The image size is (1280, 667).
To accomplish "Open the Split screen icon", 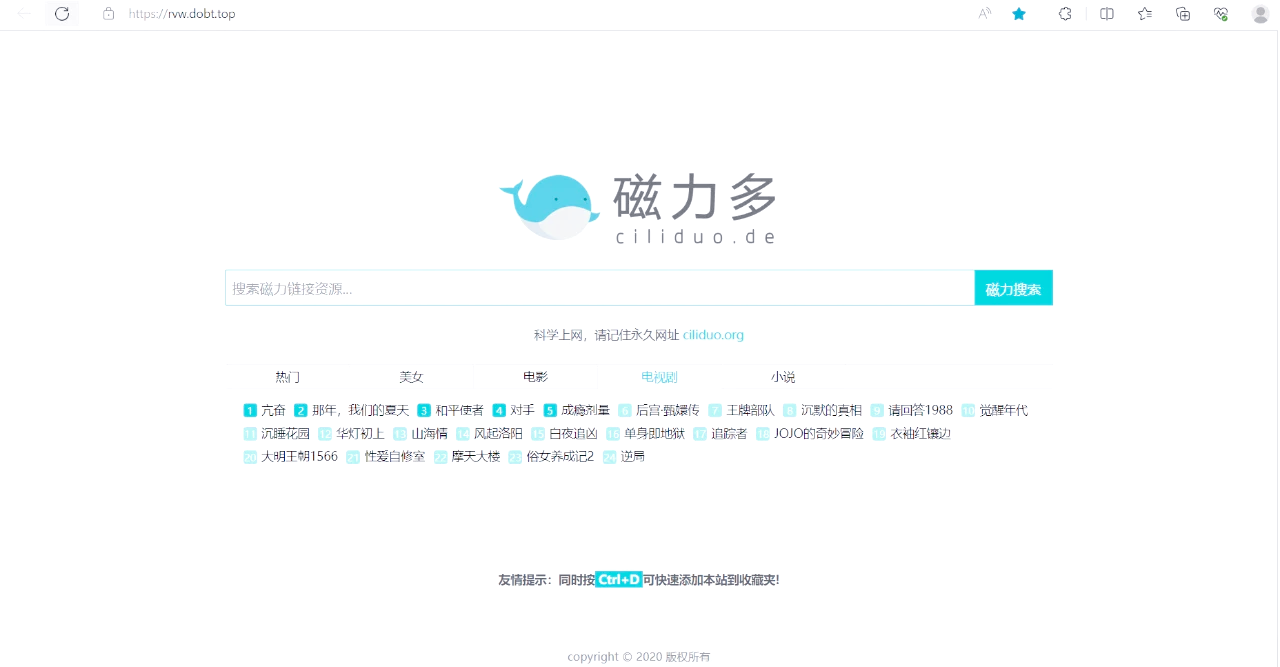I will (x=1107, y=14).
